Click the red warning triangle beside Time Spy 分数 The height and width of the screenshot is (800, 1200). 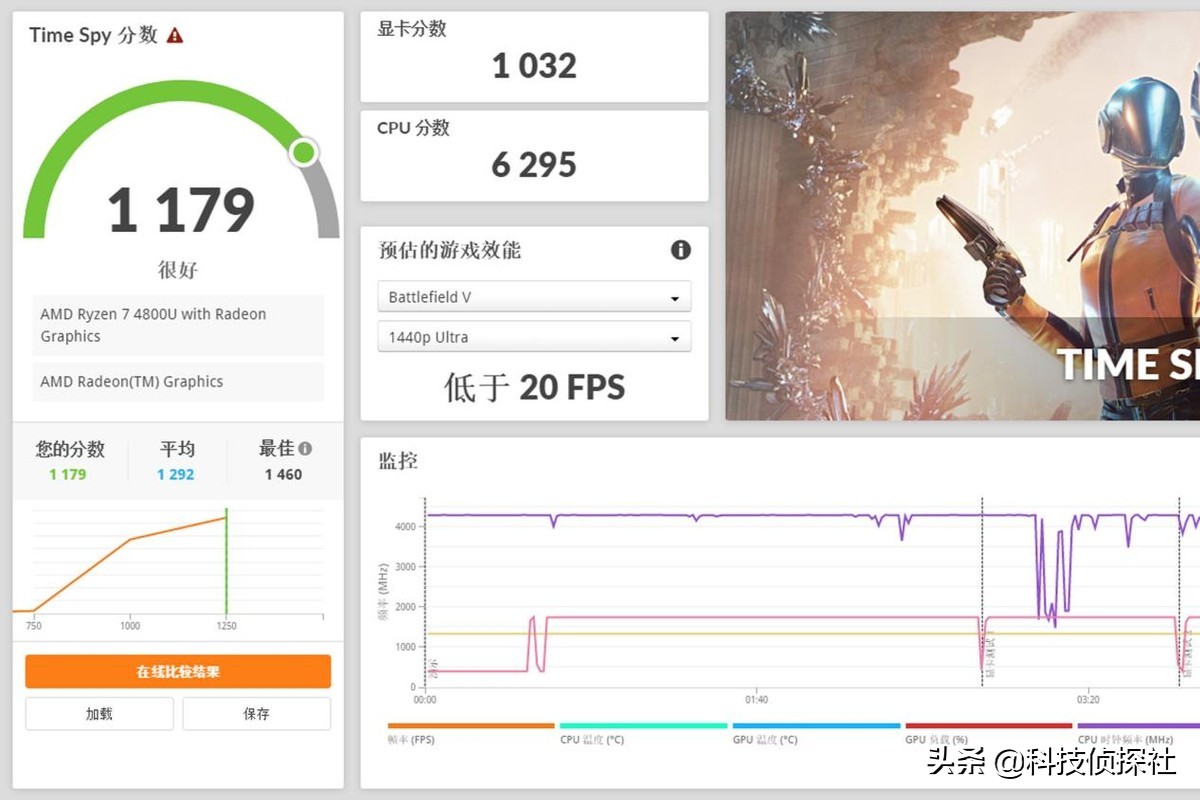pos(175,35)
